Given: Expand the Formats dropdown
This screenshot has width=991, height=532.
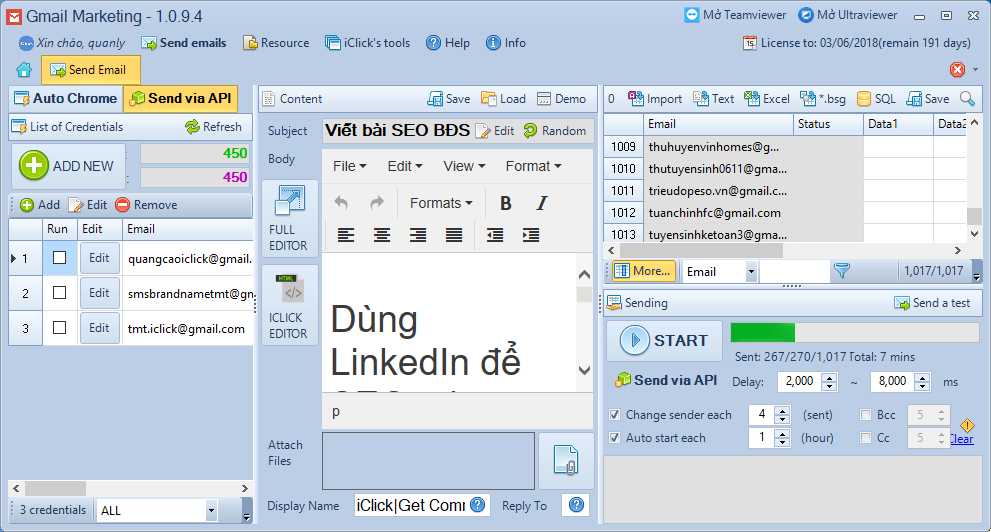Looking at the screenshot, I should [441, 203].
